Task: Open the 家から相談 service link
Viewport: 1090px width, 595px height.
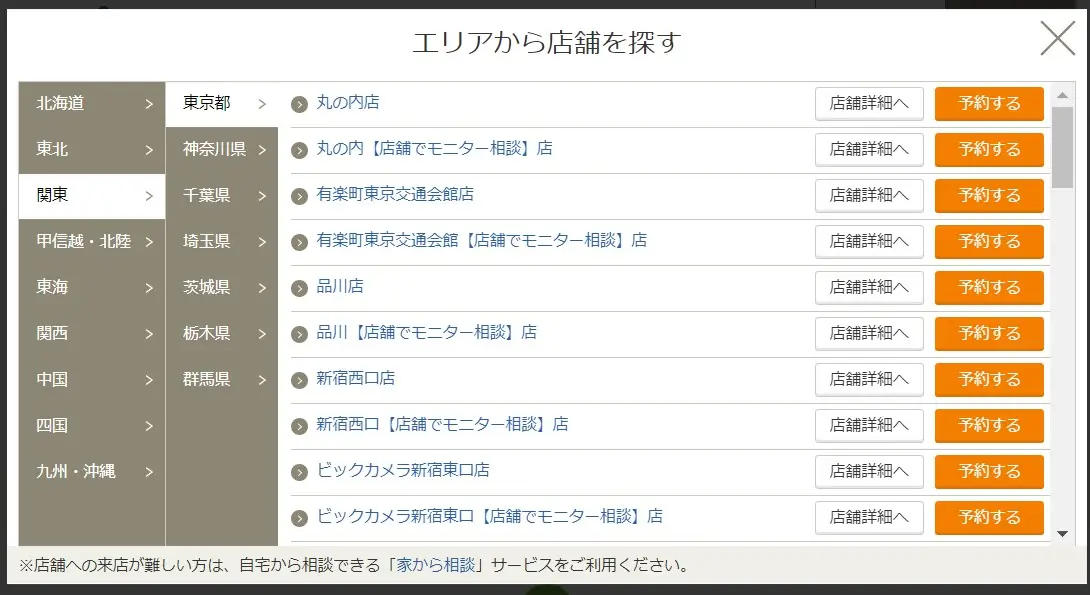Action: click(x=436, y=565)
